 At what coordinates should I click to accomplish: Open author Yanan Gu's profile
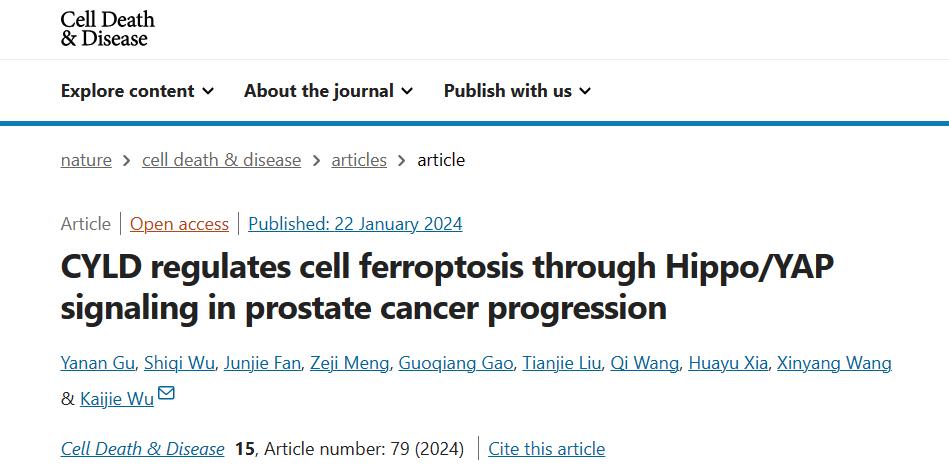click(95, 363)
